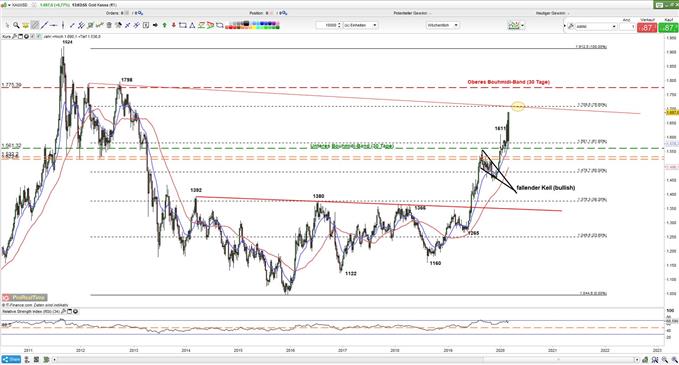Select the horizontal line drawing tool

click(x=53, y=25)
